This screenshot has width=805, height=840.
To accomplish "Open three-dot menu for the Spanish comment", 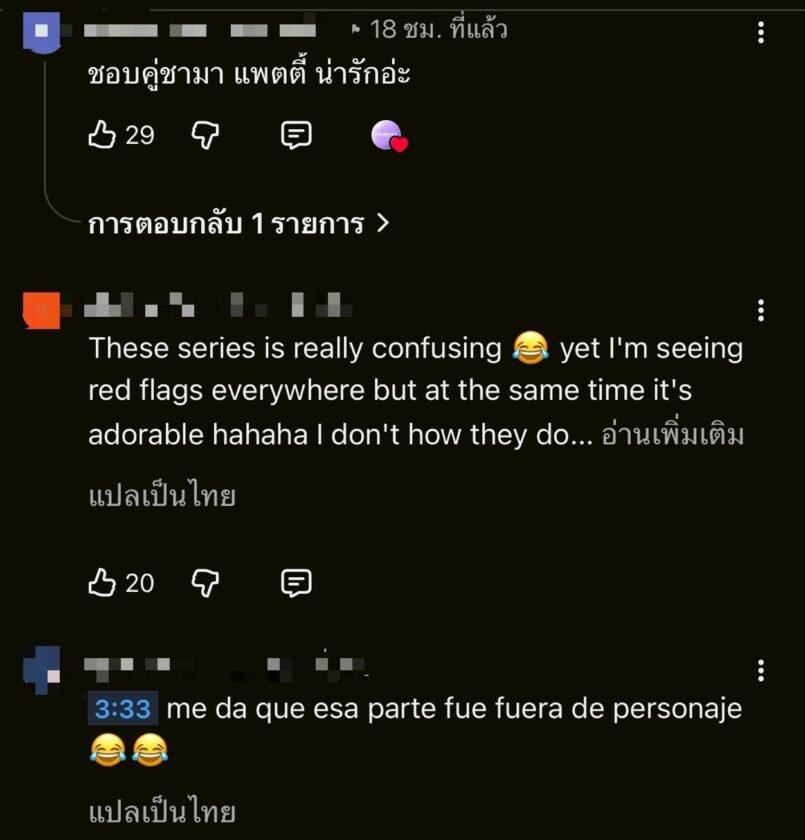I will tap(761, 671).
